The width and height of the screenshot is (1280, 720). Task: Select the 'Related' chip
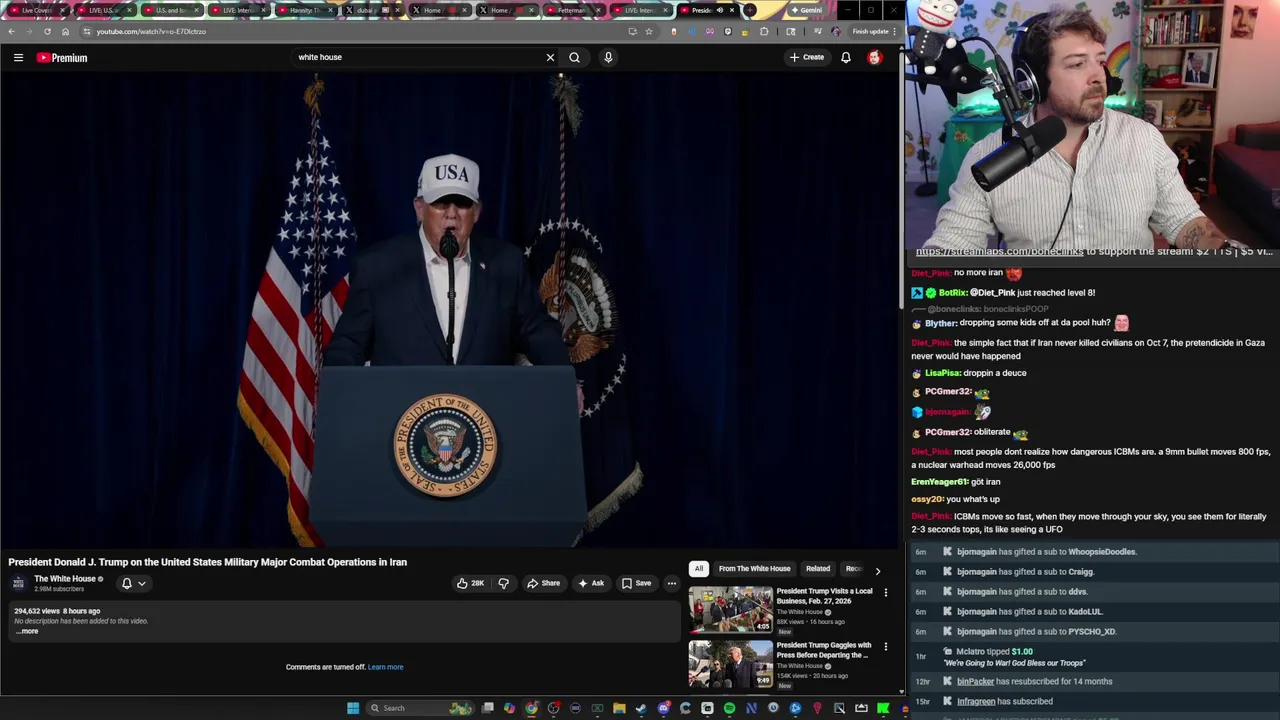pos(818,568)
